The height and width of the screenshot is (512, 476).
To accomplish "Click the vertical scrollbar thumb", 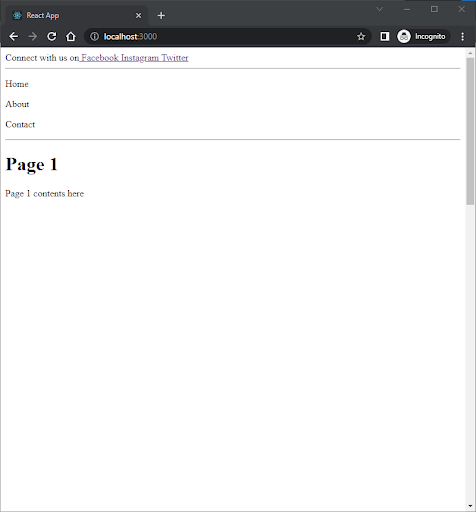I will [470, 131].
